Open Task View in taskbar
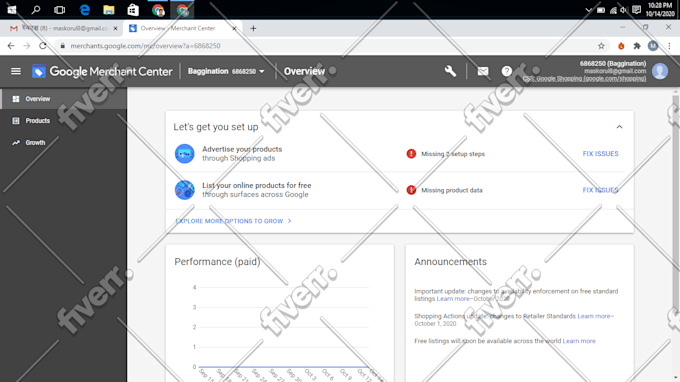 59,10
